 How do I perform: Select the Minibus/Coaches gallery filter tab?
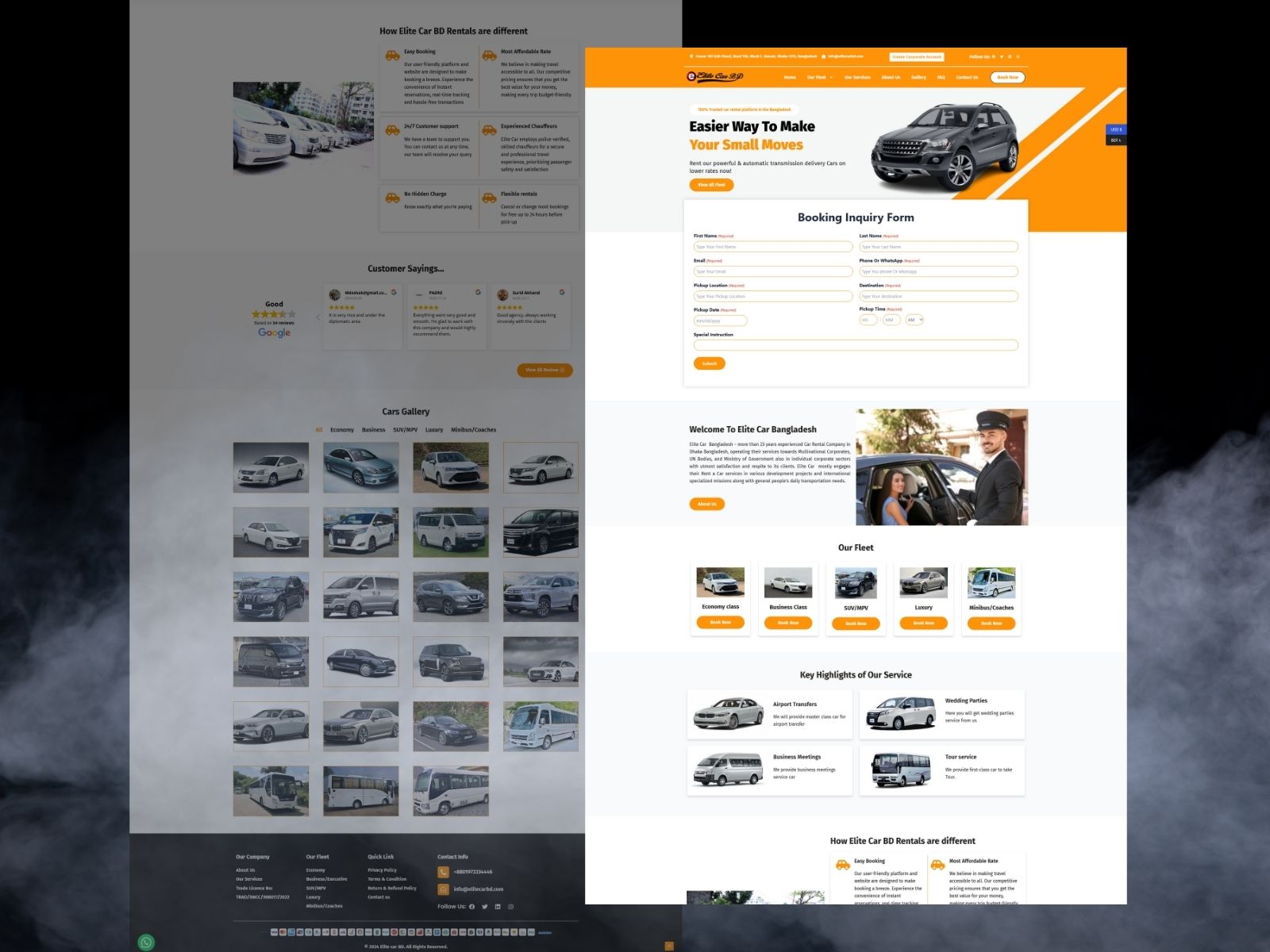click(x=473, y=430)
